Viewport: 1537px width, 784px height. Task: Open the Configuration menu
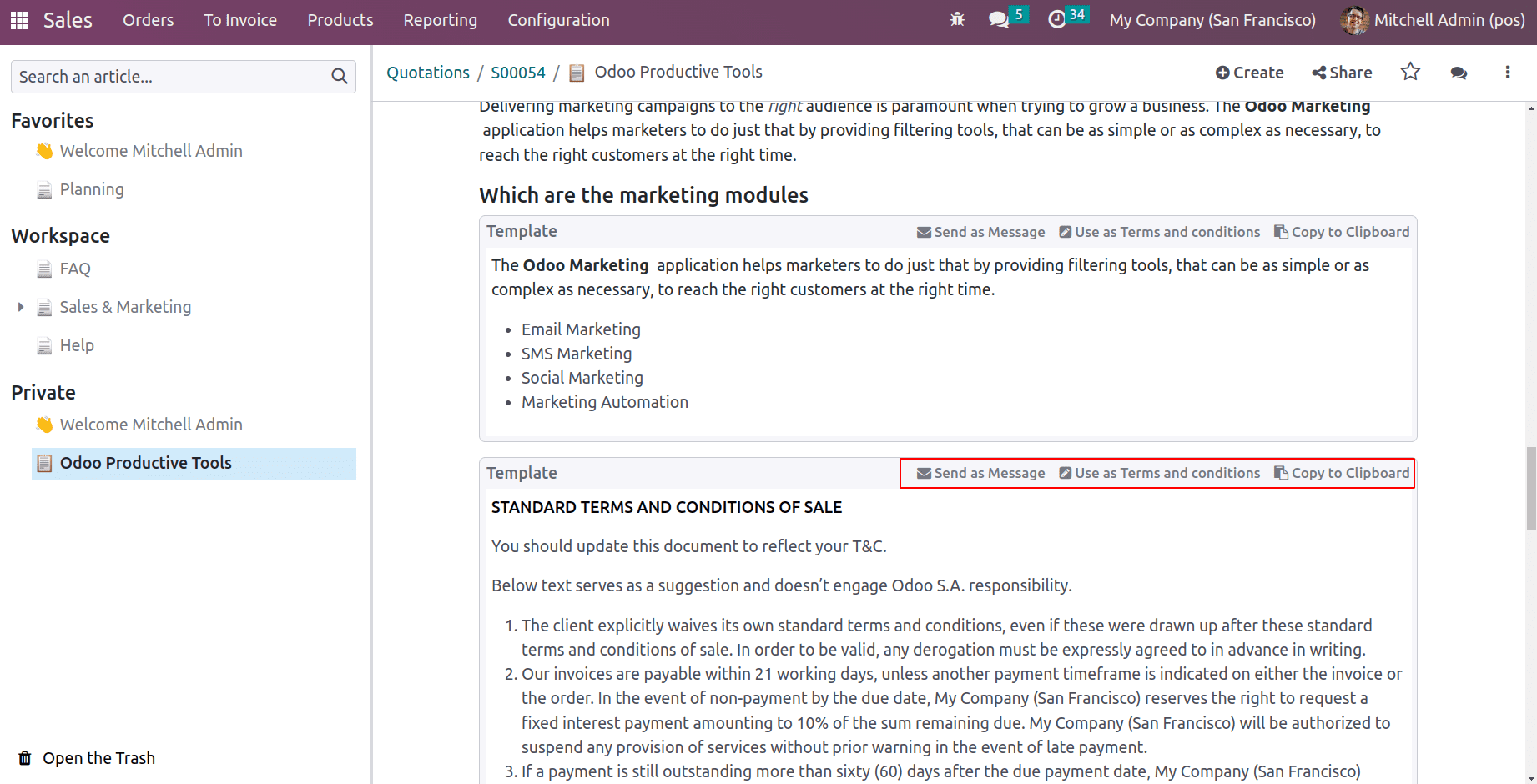pos(559,20)
